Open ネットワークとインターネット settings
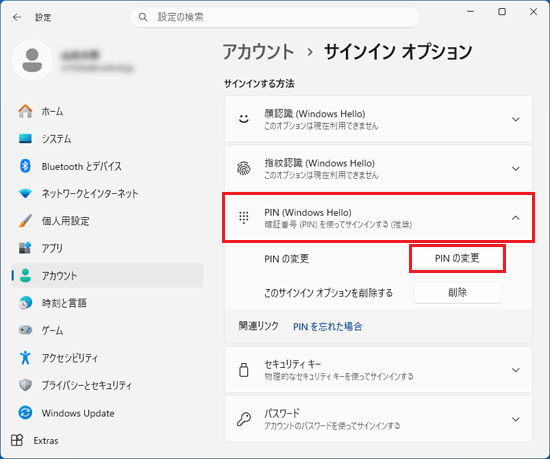550x459 pixels. point(107,193)
